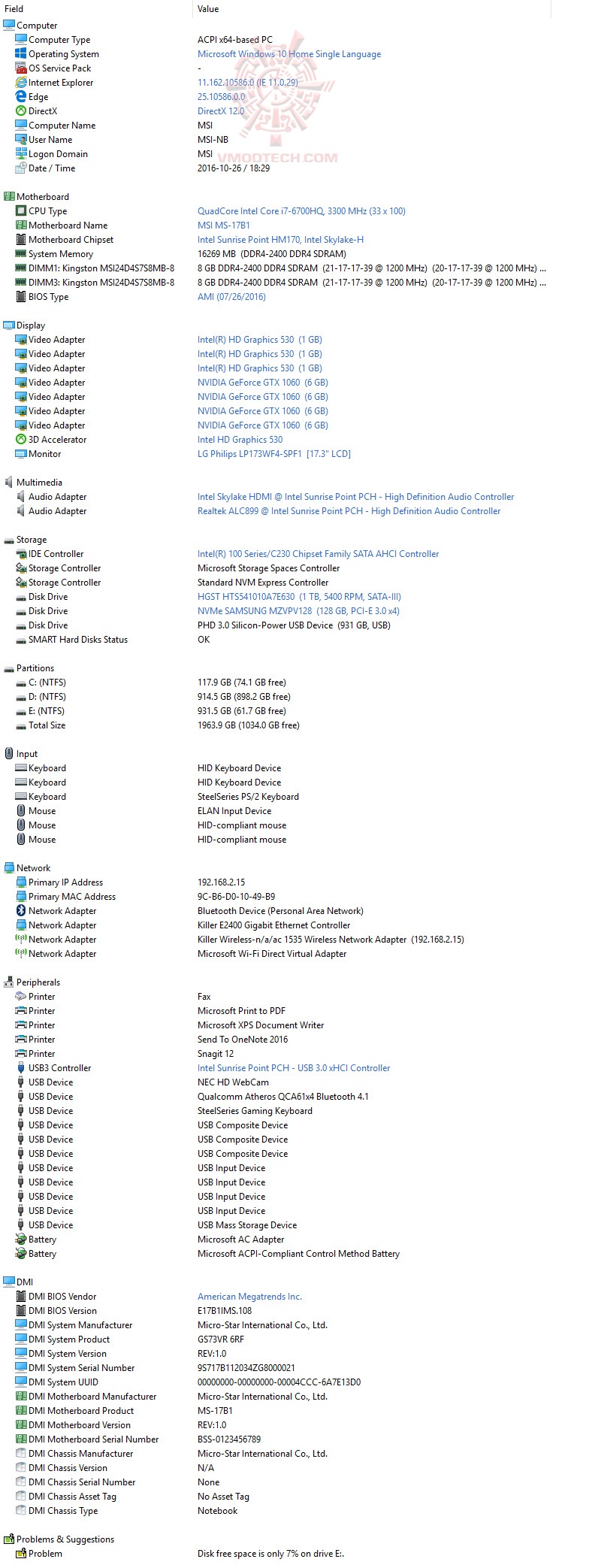Open the NVMe SAMSUNG MZVPV128 disk link

click(298, 611)
